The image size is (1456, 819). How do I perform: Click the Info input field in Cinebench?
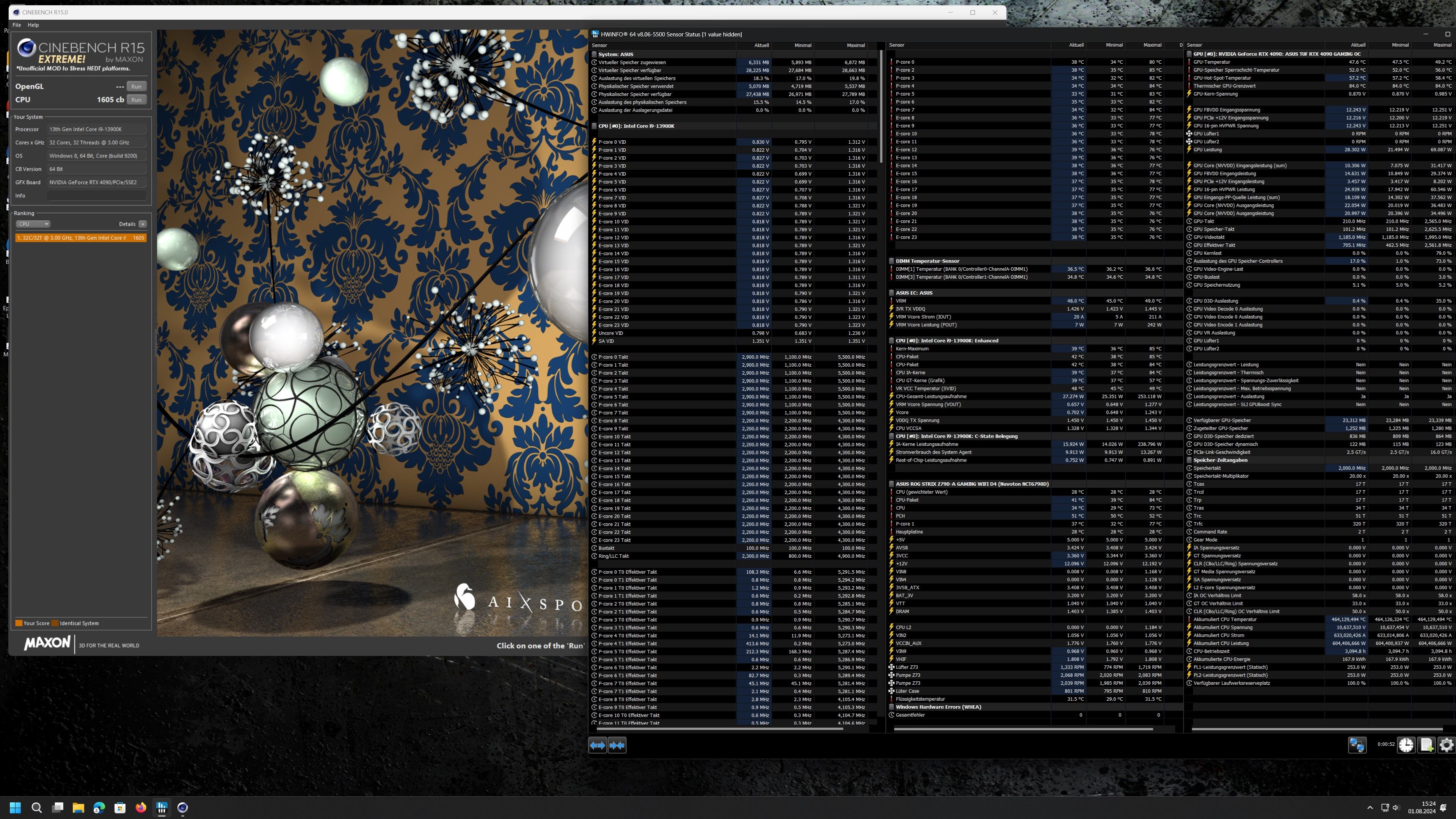[x=97, y=196]
